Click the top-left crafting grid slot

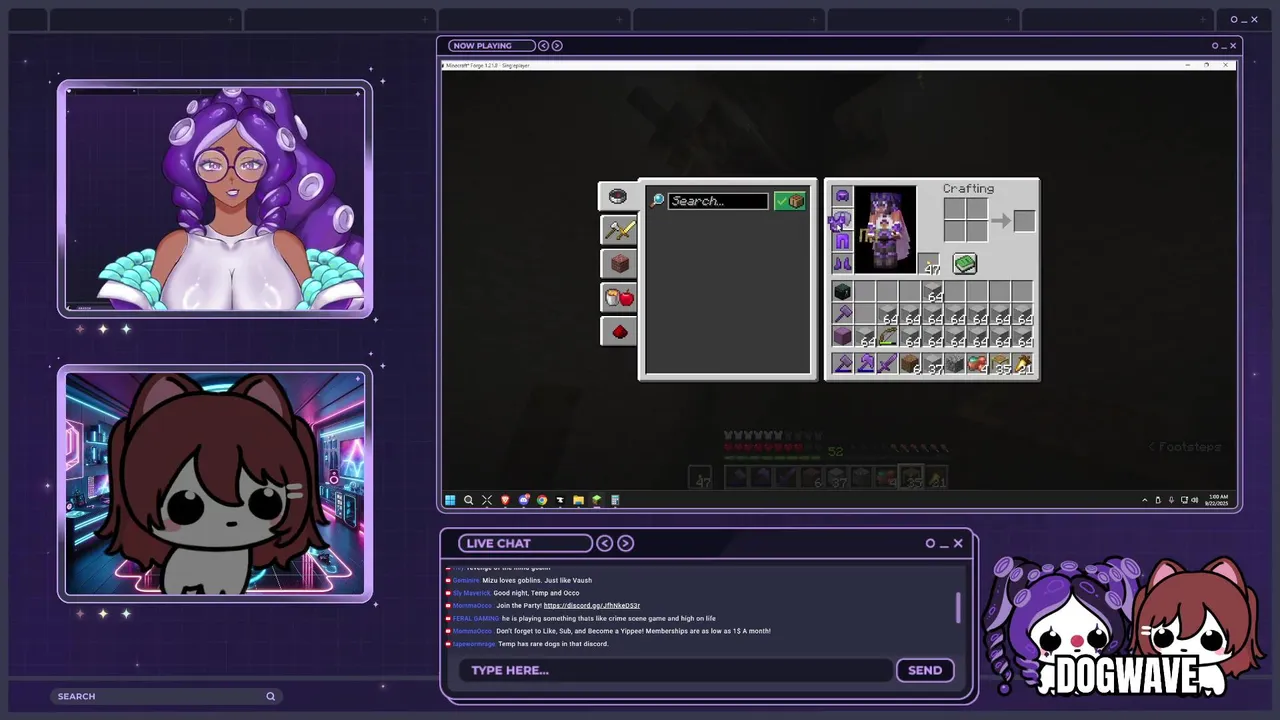tap(954, 209)
